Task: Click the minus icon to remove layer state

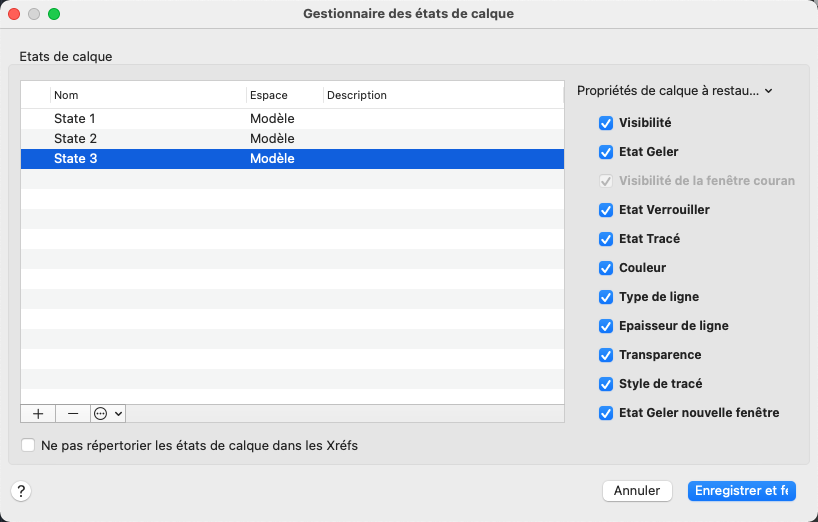Action: pyautogui.click(x=73, y=413)
